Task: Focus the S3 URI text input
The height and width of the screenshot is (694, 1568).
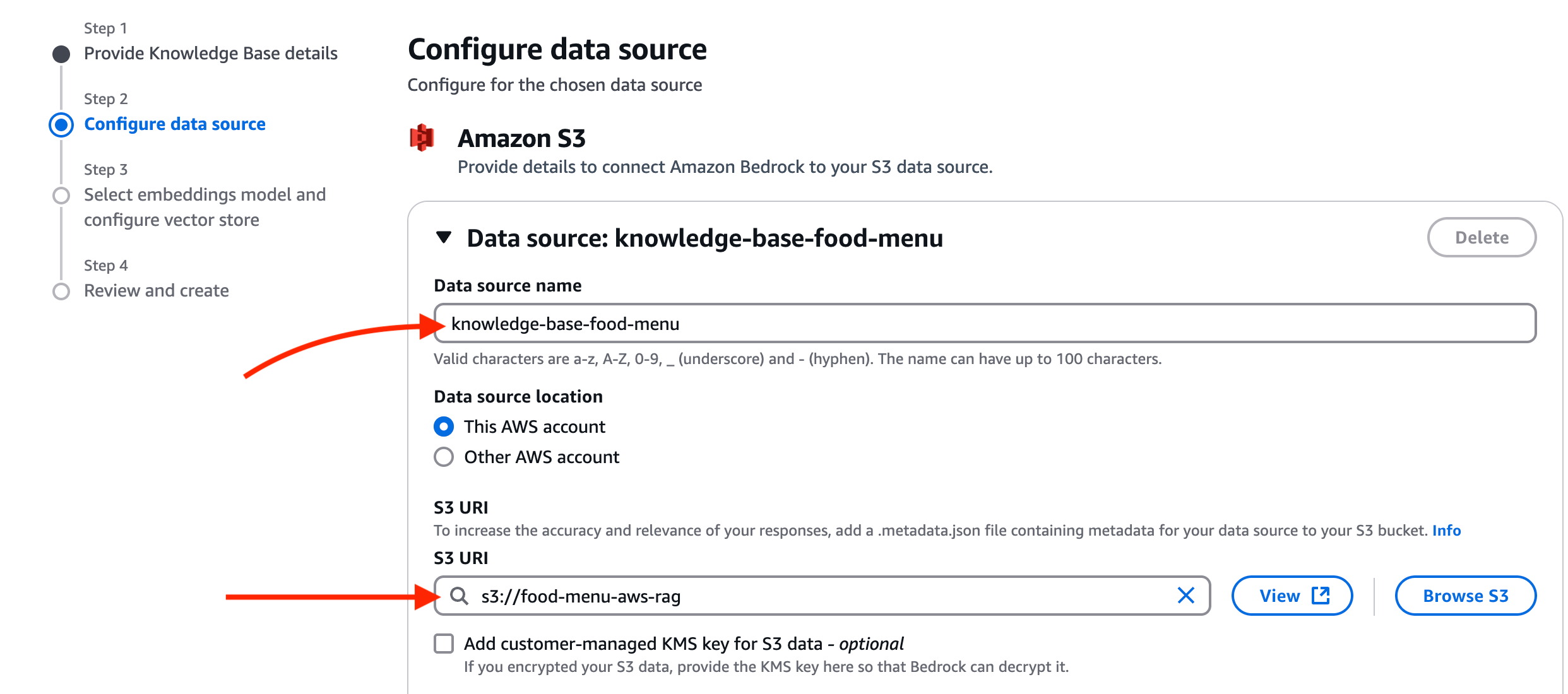Action: (821, 596)
